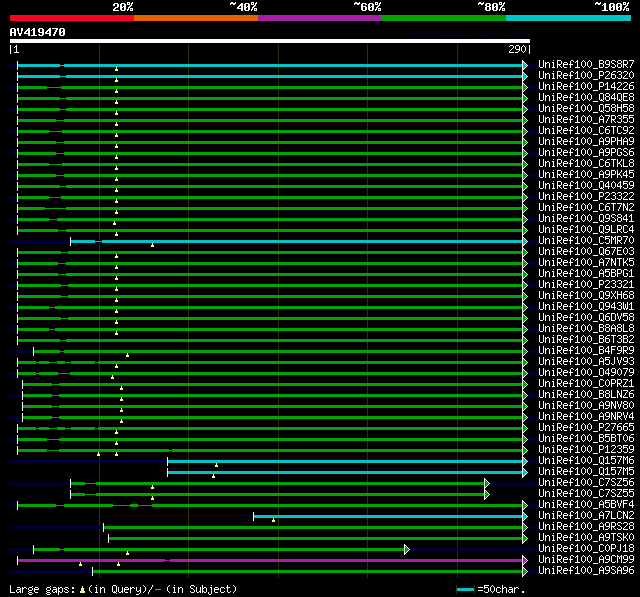
Task: Click the green arrowhead ending the C7SZ56 alignment
Action: (x=487, y=484)
